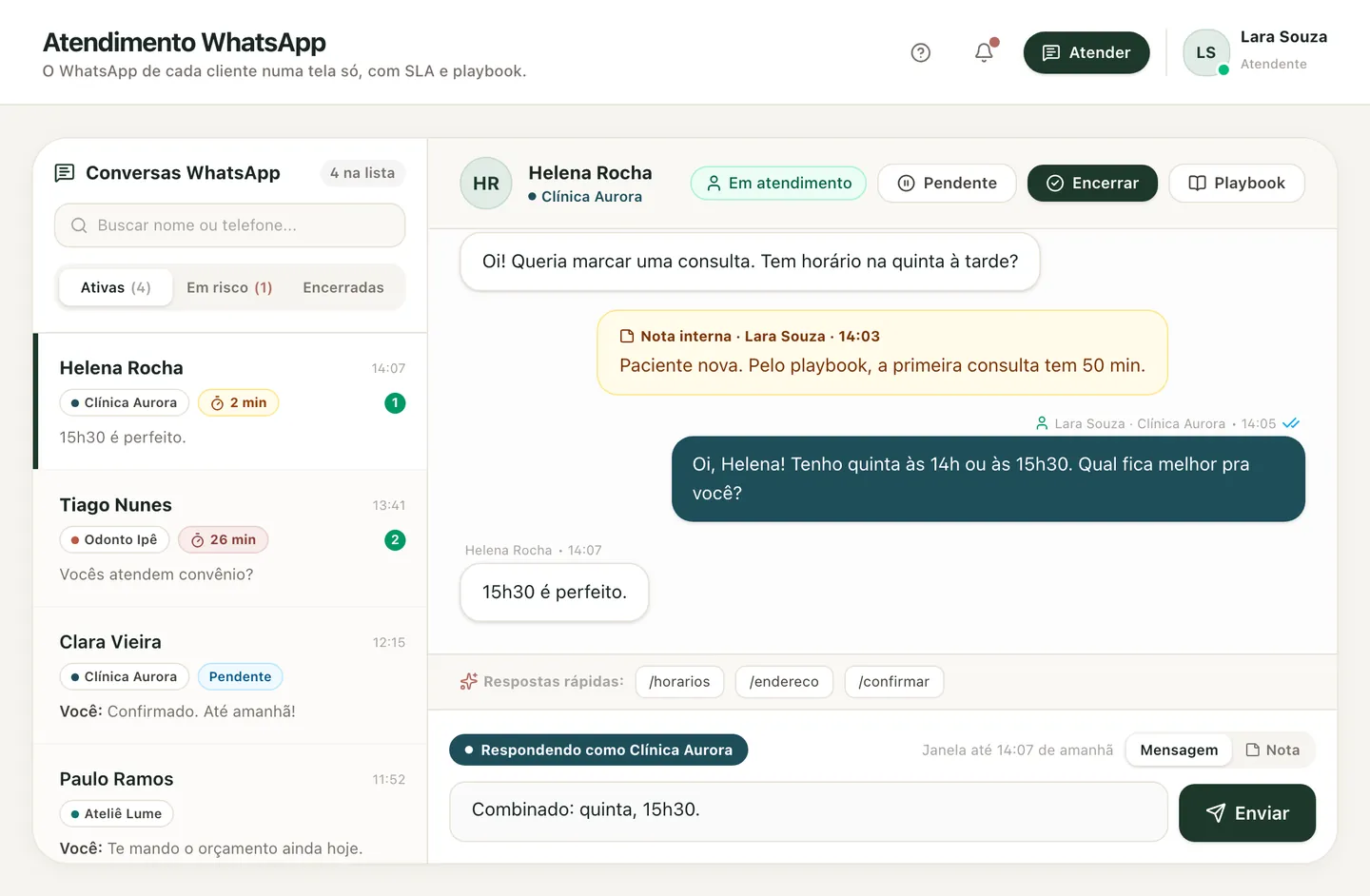Click the double-check read receipt icon
The height and width of the screenshot is (896, 1370).
[1291, 424]
